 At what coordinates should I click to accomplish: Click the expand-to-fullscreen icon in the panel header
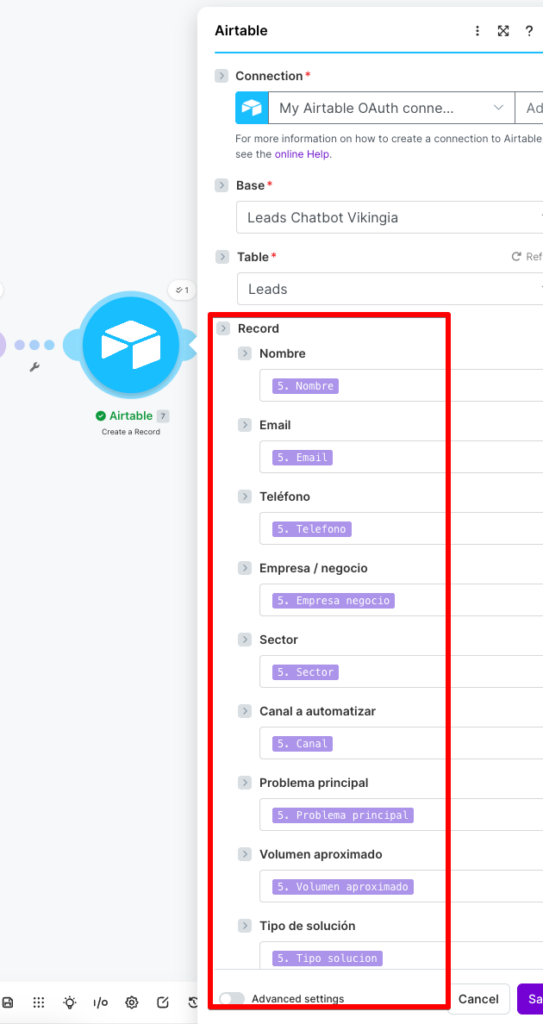coord(503,31)
